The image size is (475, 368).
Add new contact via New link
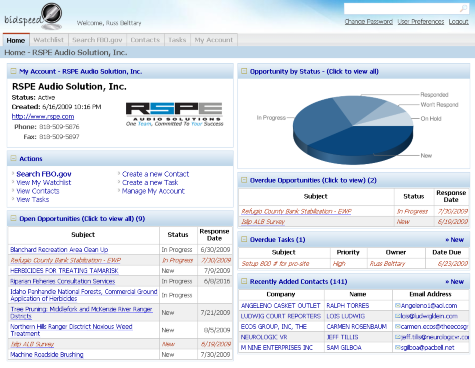455,282
